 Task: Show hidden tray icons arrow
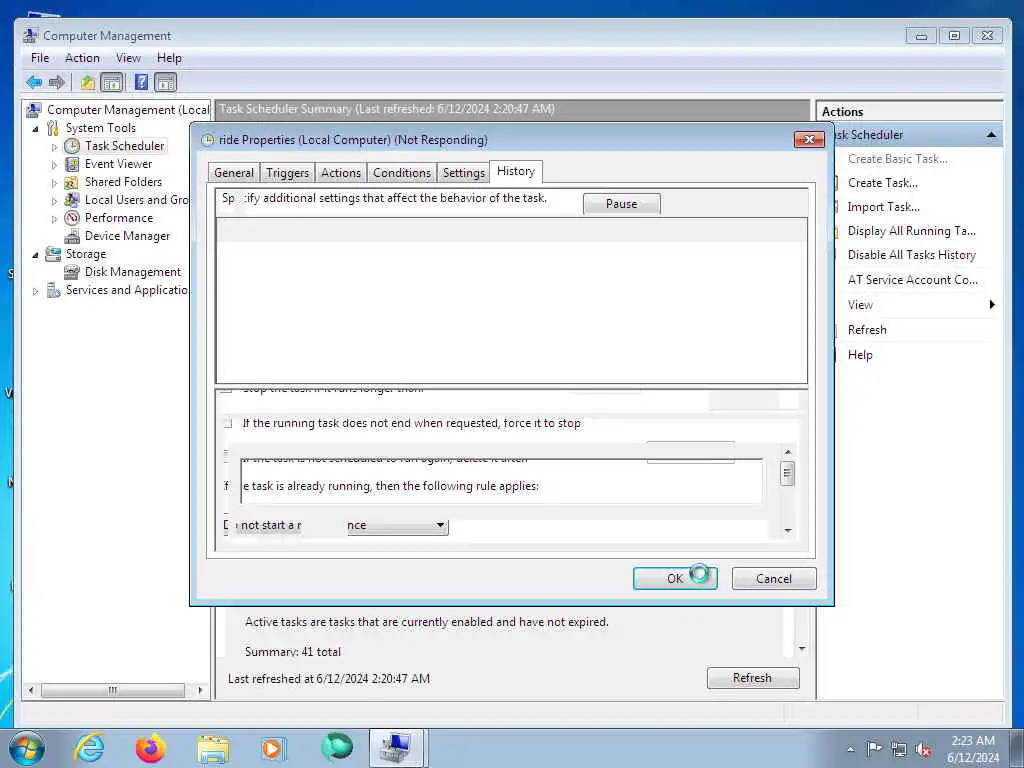coord(850,750)
